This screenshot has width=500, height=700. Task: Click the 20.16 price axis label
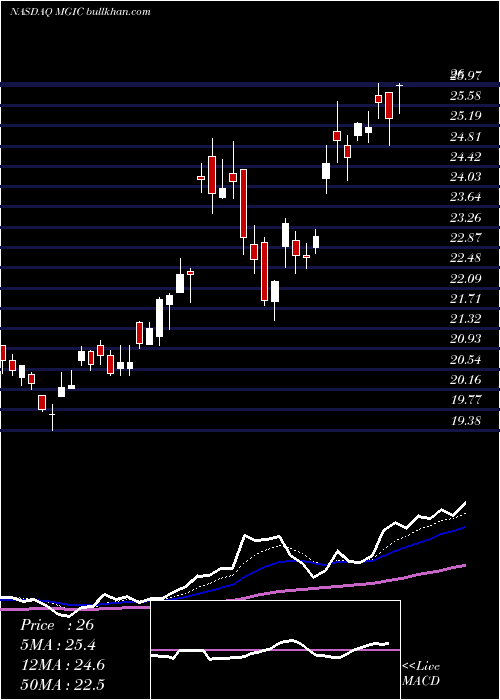pyautogui.click(x=466, y=380)
